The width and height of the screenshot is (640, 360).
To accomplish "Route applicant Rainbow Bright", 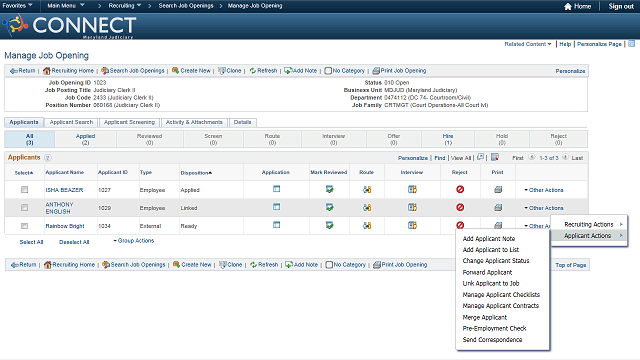I will click(x=367, y=225).
